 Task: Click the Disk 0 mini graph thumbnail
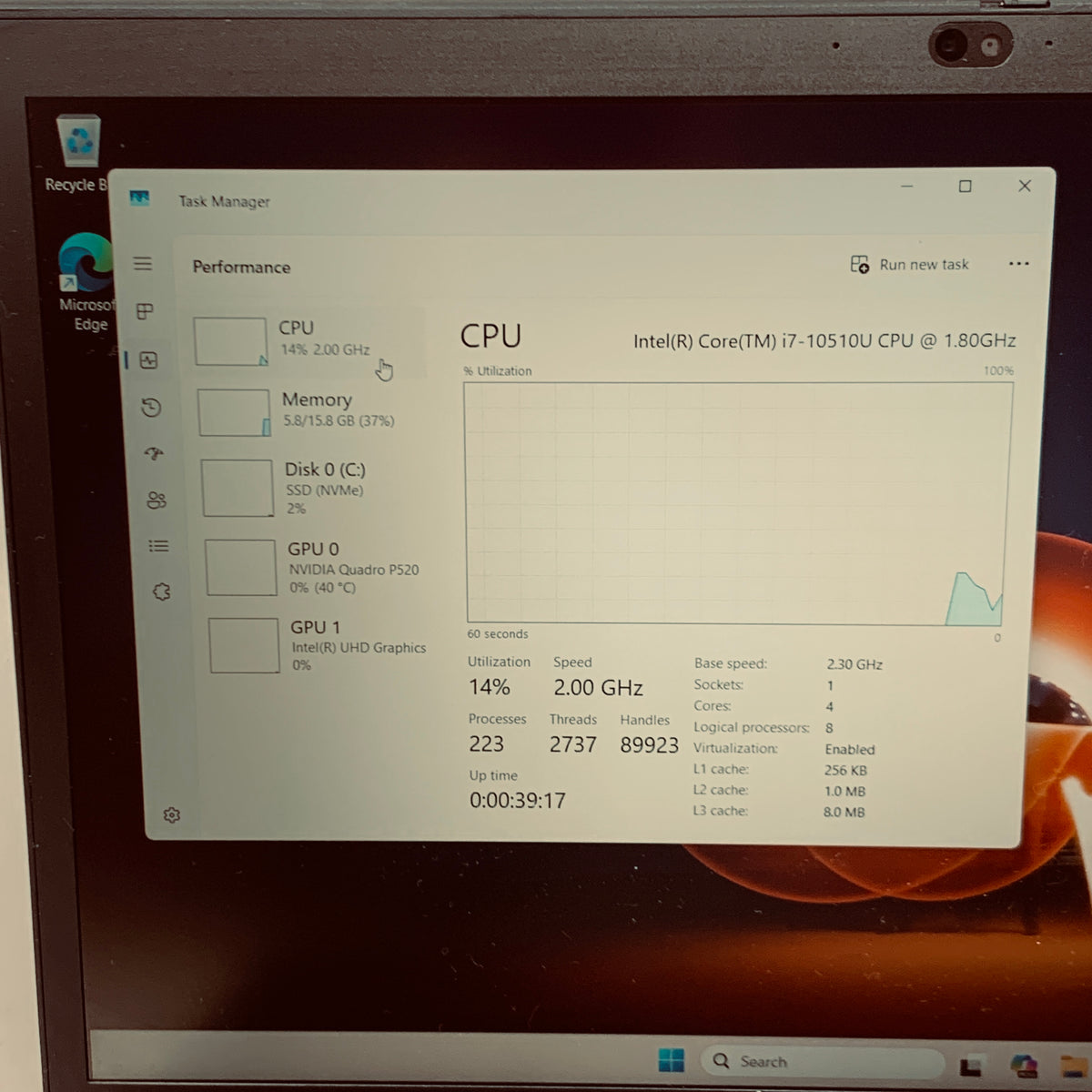click(238, 488)
